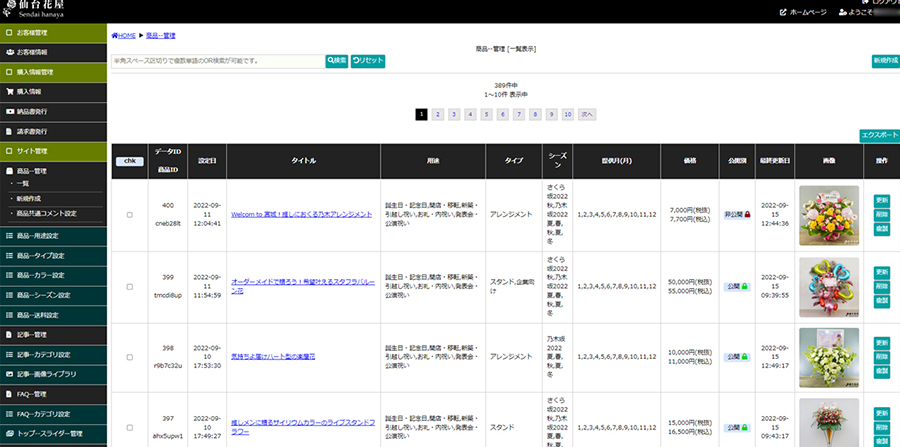Open お客様情報 via its people icon
This screenshot has width=900, height=447.
10,52
